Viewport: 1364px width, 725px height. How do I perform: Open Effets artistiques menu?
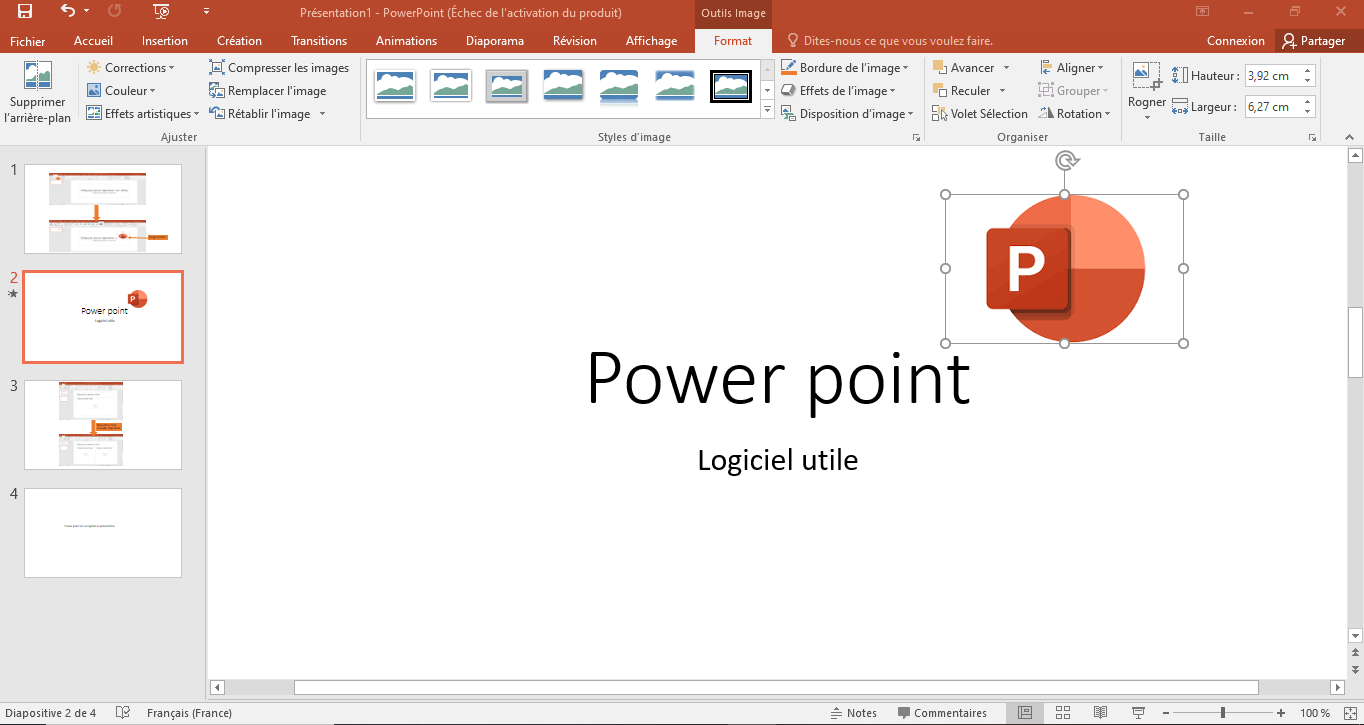tap(144, 114)
